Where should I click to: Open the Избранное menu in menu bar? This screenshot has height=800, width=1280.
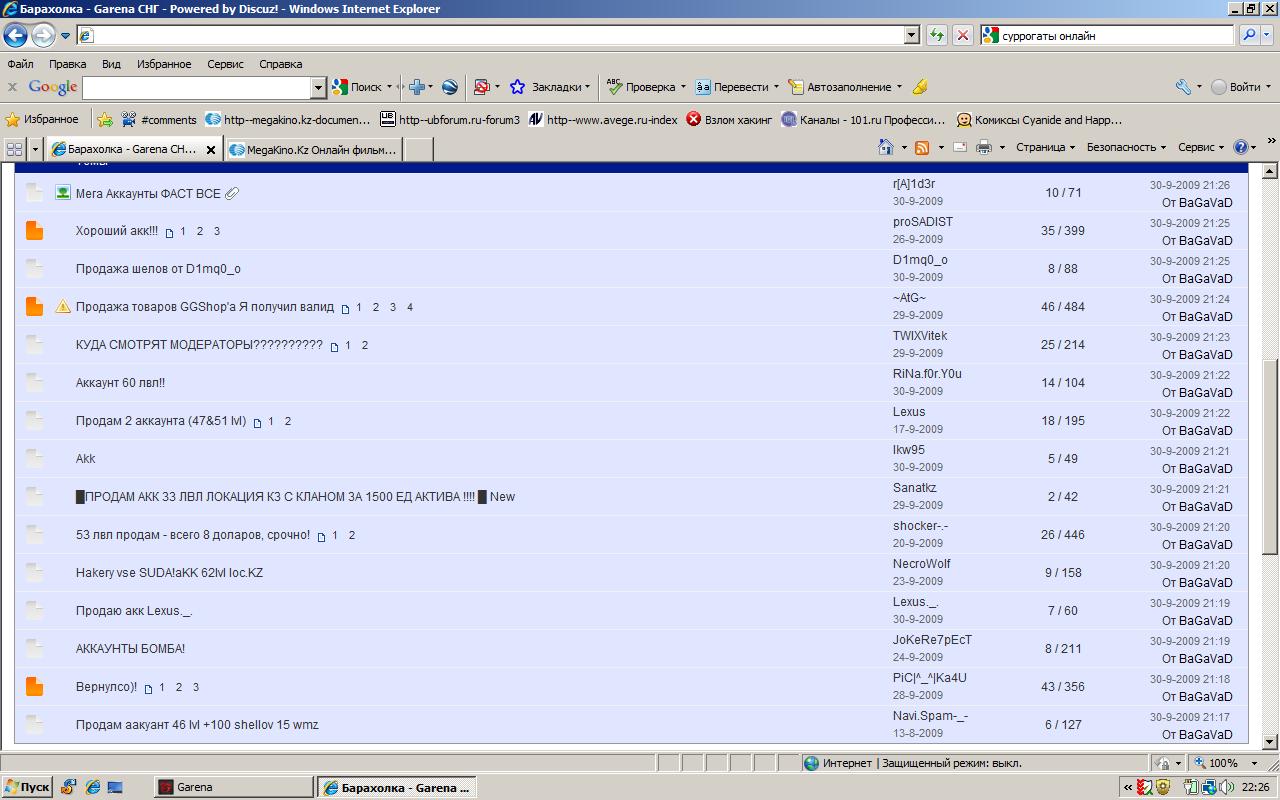[x=164, y=64]
